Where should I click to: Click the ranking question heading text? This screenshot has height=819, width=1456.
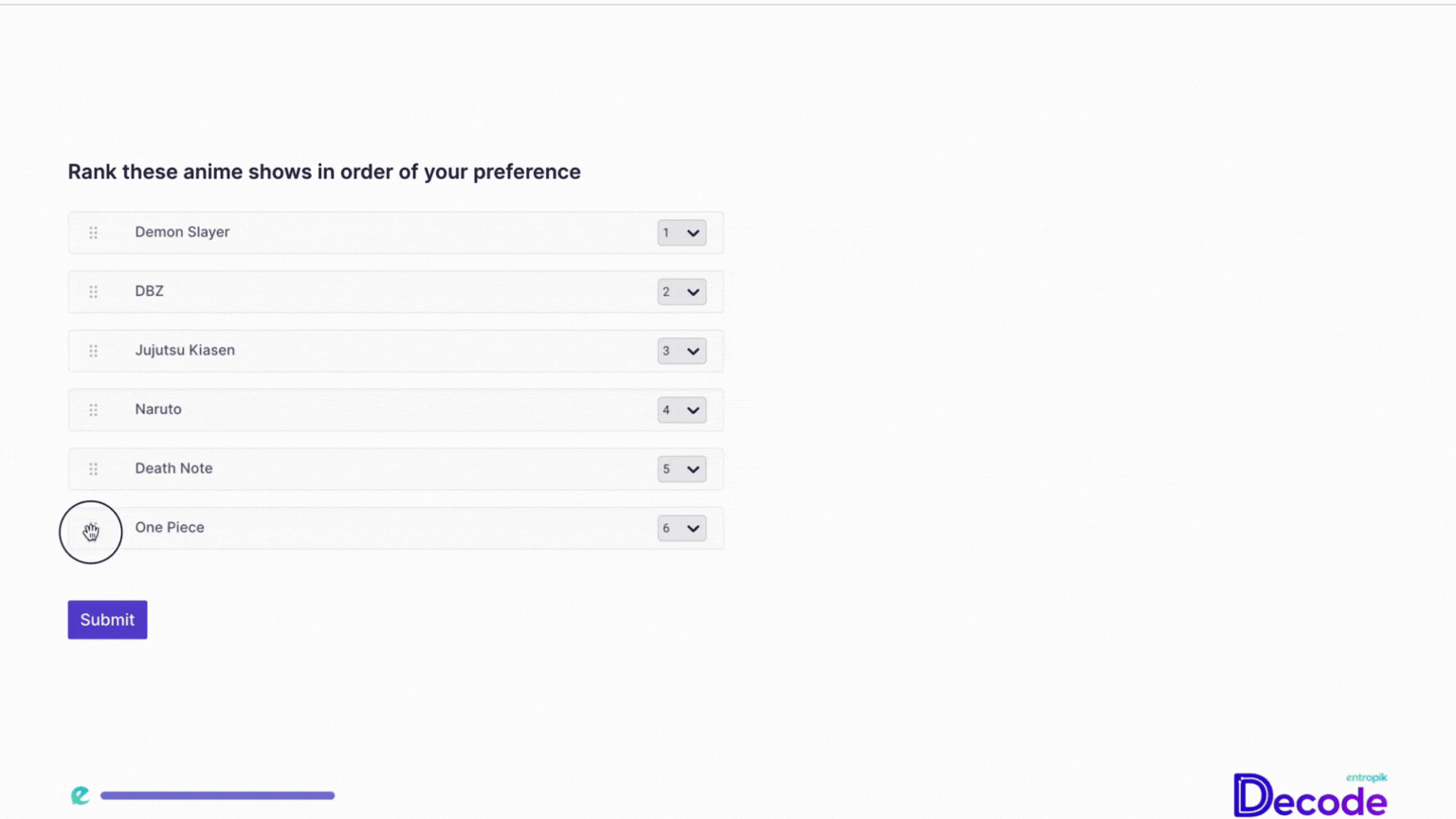[x=324, y=172]
